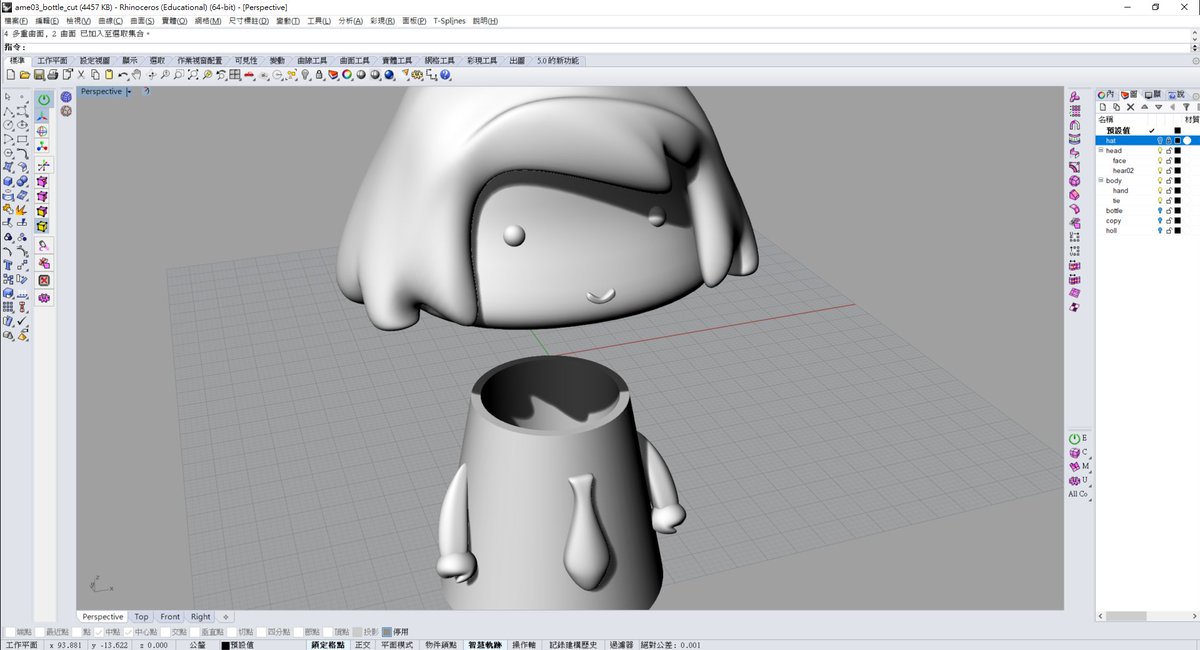
Task: Add viewport tab with plus button
Action: point(226,617)
